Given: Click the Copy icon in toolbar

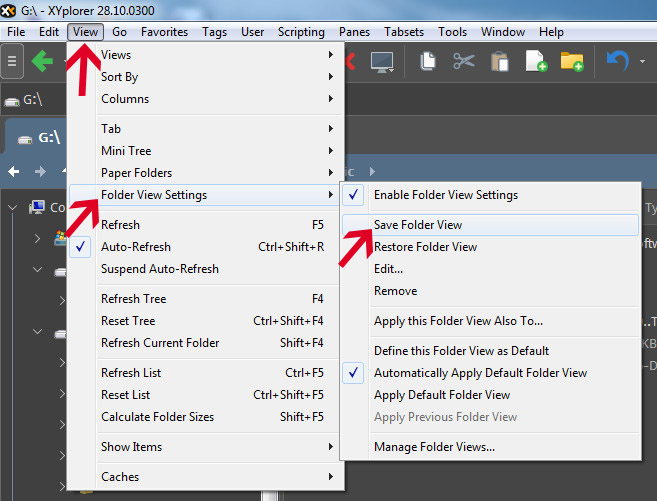Looking at the screenshot, I should click(x=428, y=62).
